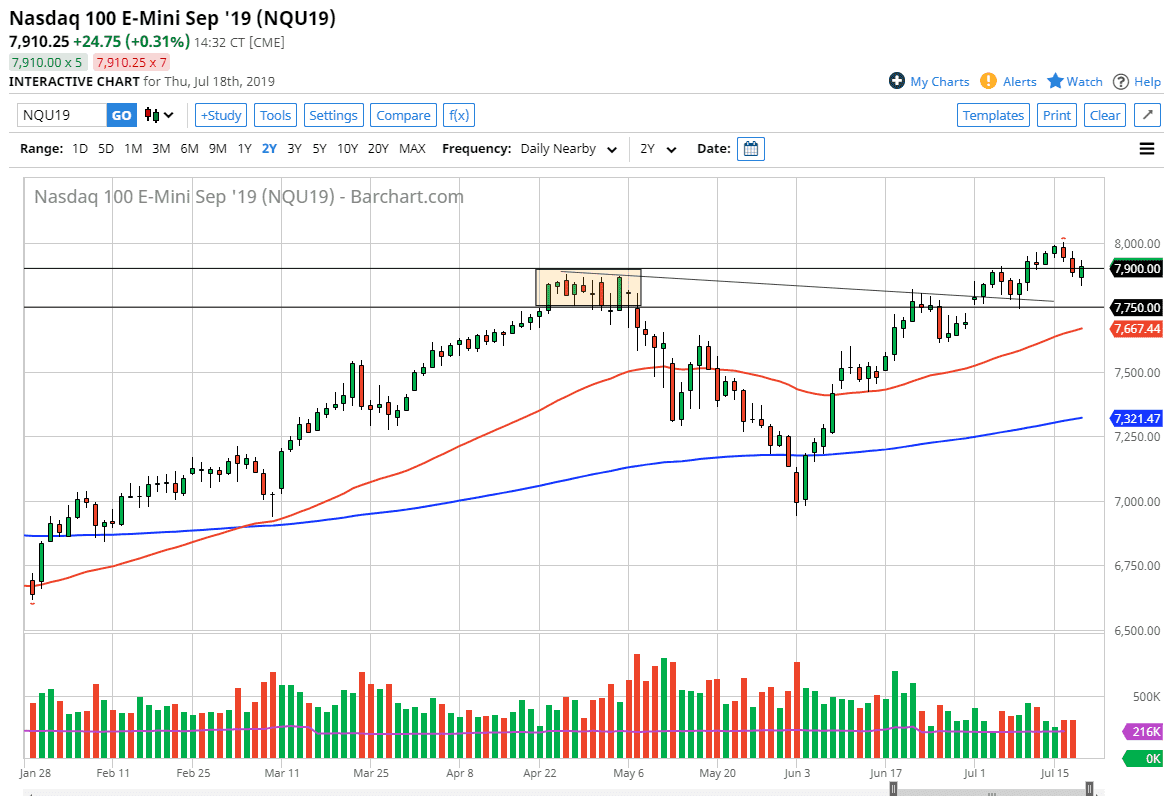The image size is (1168, 796).
Task: Select the 2Y range
Action: 269,149
